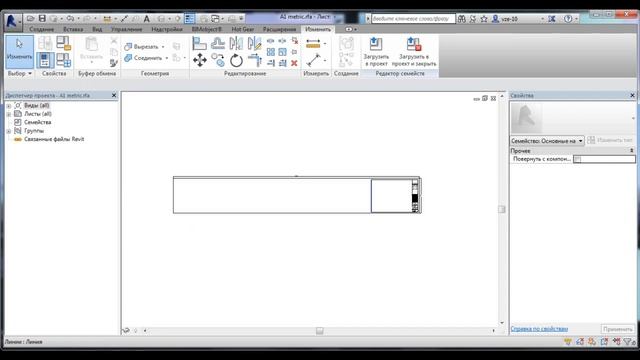Screen dimensions: 640x360
Task: Click the Mirror pick axis icon
Action: tap(236, 43)
